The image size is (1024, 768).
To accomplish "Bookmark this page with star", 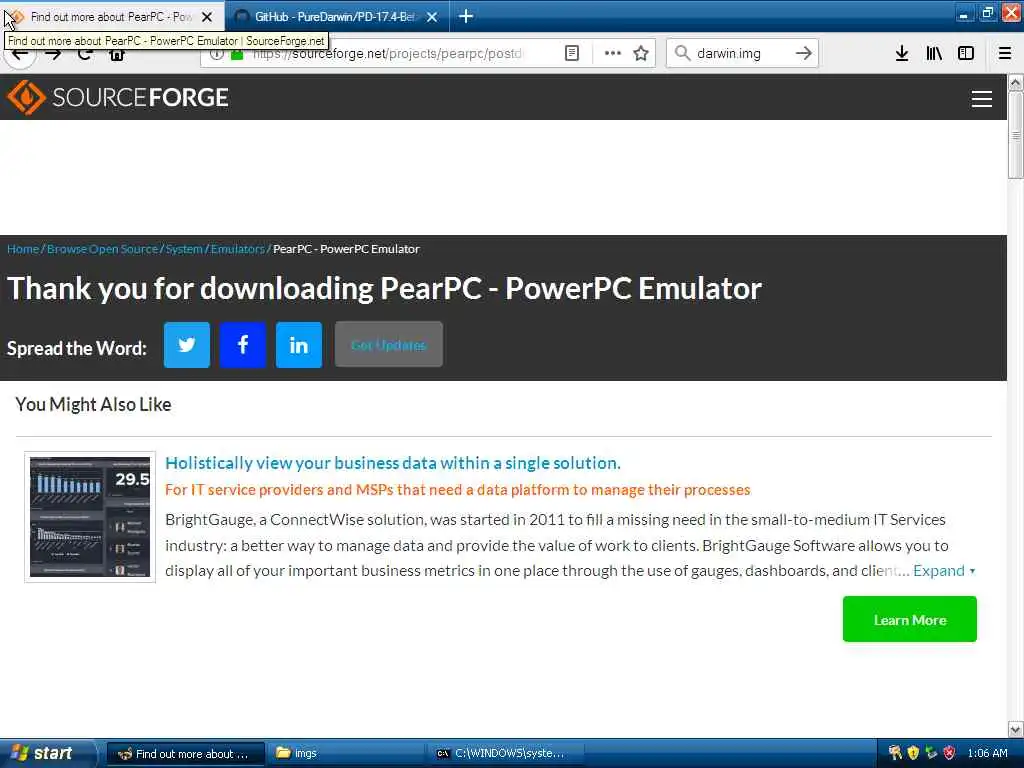I will click(x=641, y=54).
